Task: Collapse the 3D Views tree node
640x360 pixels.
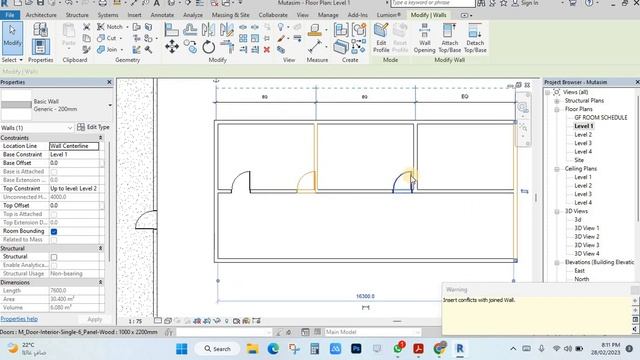Action: point(557,211)
